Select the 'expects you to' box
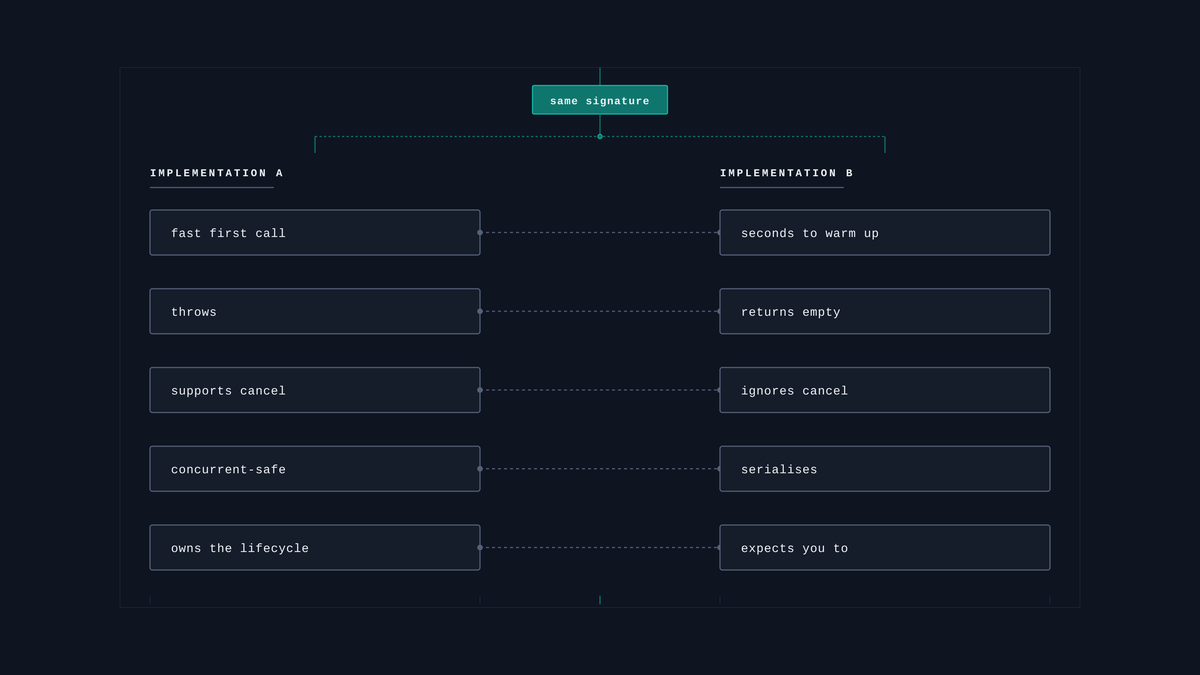This screenshot has width=1200, height=675. click(885, 548)
